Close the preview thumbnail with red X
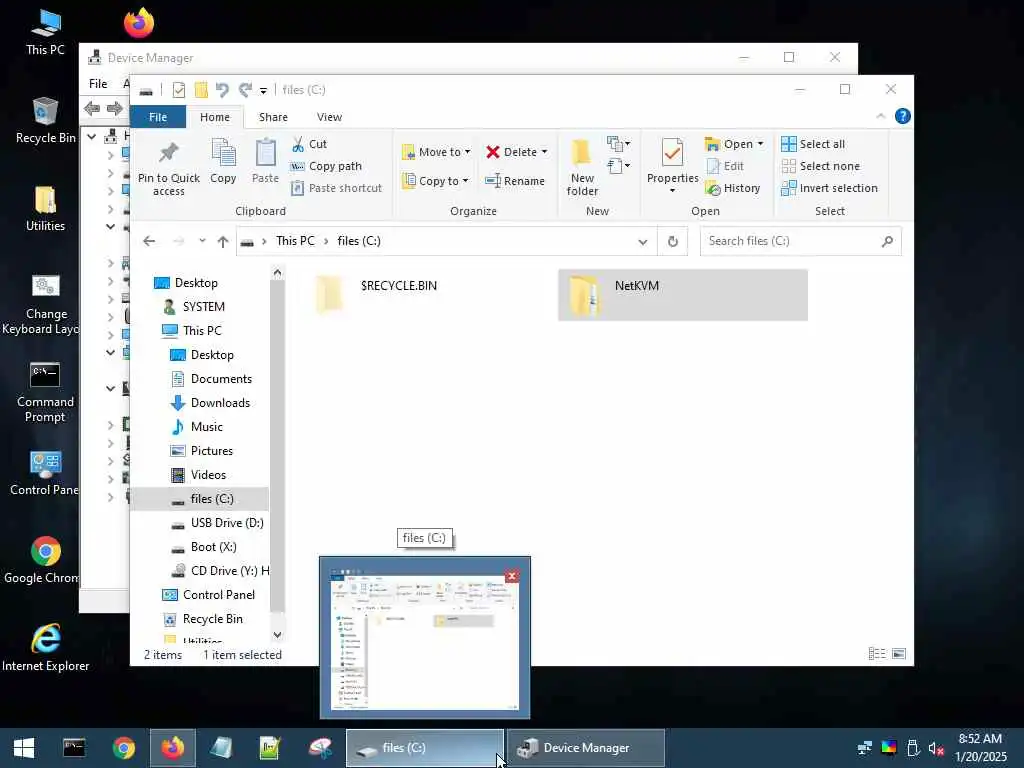The height and width of the screenshot is (768, 1024). [x=511, y=576]
